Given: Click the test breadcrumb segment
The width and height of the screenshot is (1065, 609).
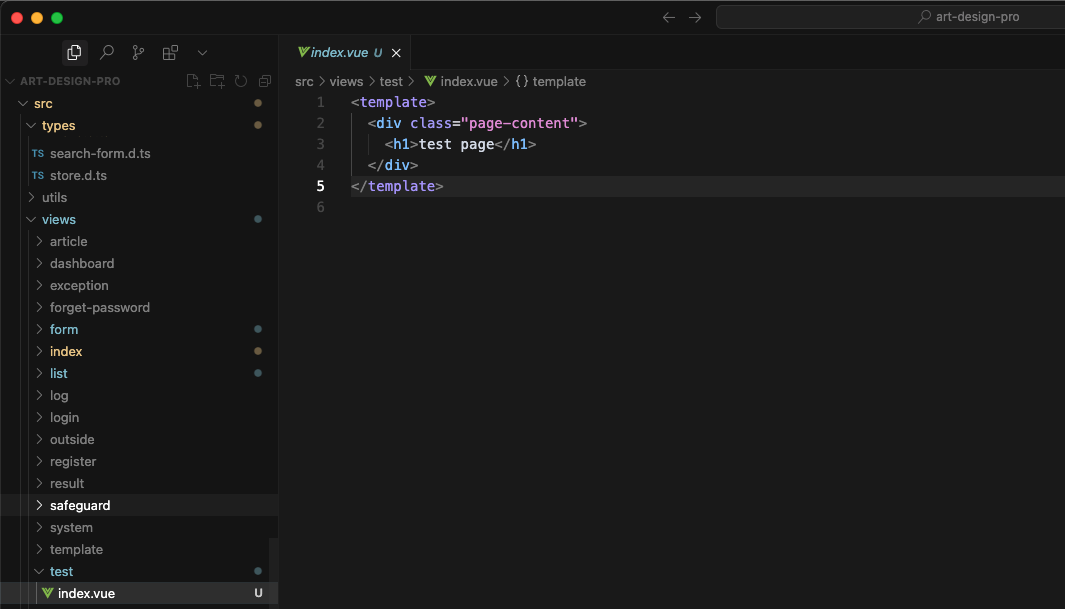Looking at the screenshot, I should [x=391, y=81].
